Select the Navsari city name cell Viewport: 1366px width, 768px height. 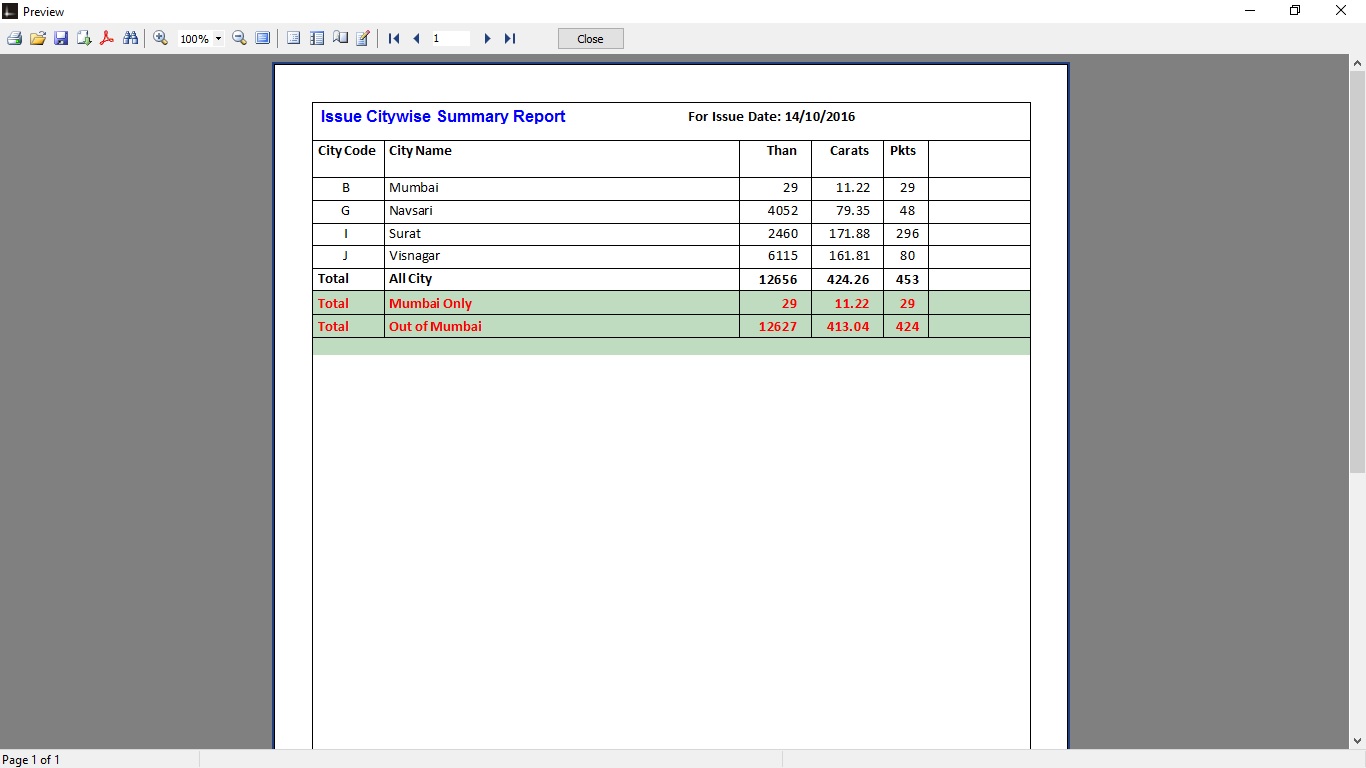(x=562, y=211)
